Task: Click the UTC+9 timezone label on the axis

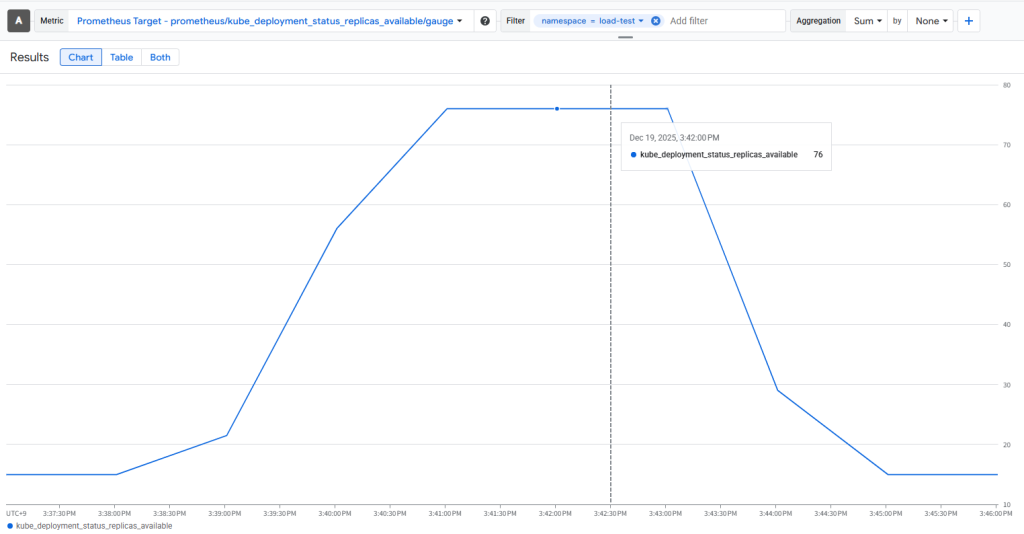Action: click(x=16, y=513)
